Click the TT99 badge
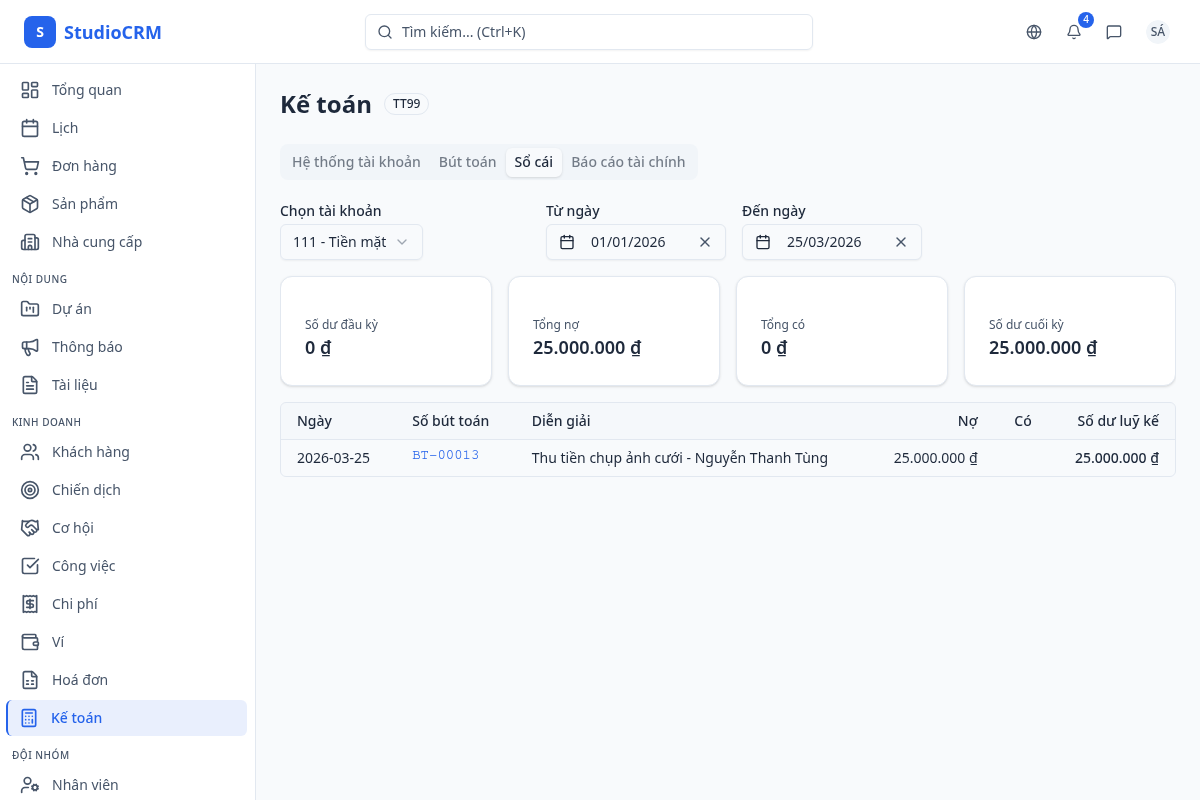 coord(406,104)
